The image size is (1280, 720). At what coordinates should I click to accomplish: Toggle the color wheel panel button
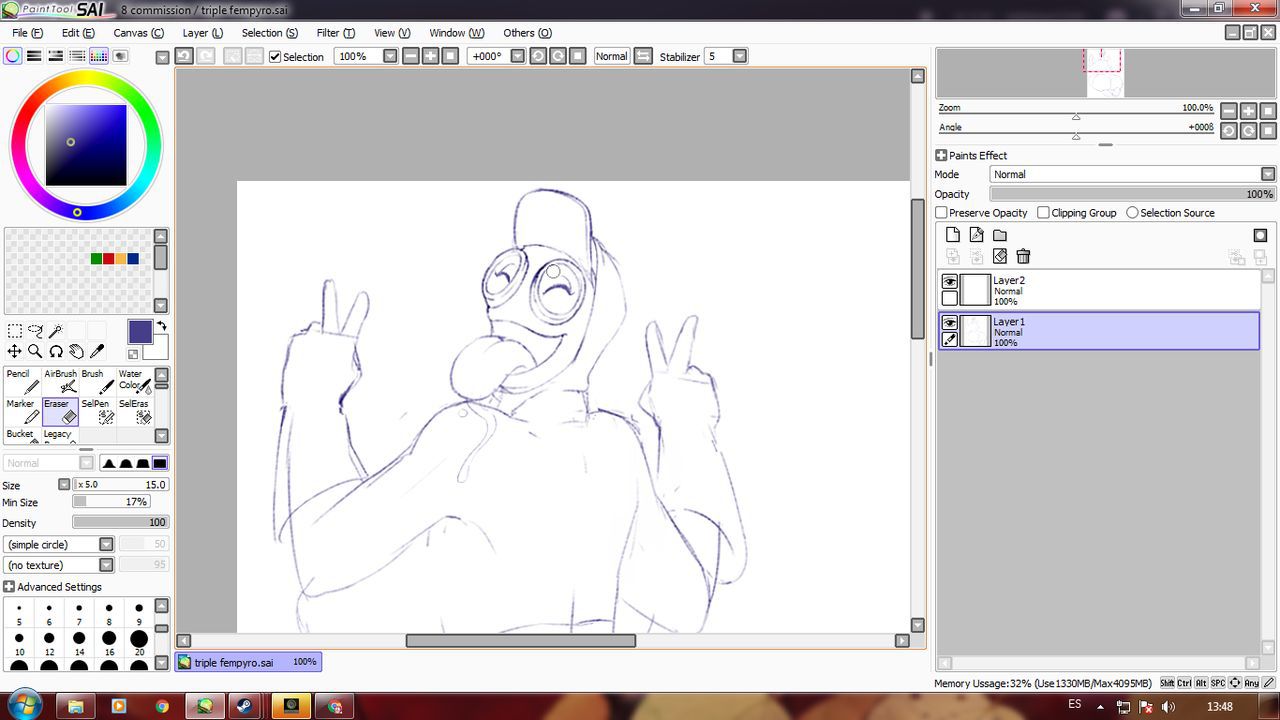(x=12, y=56)
